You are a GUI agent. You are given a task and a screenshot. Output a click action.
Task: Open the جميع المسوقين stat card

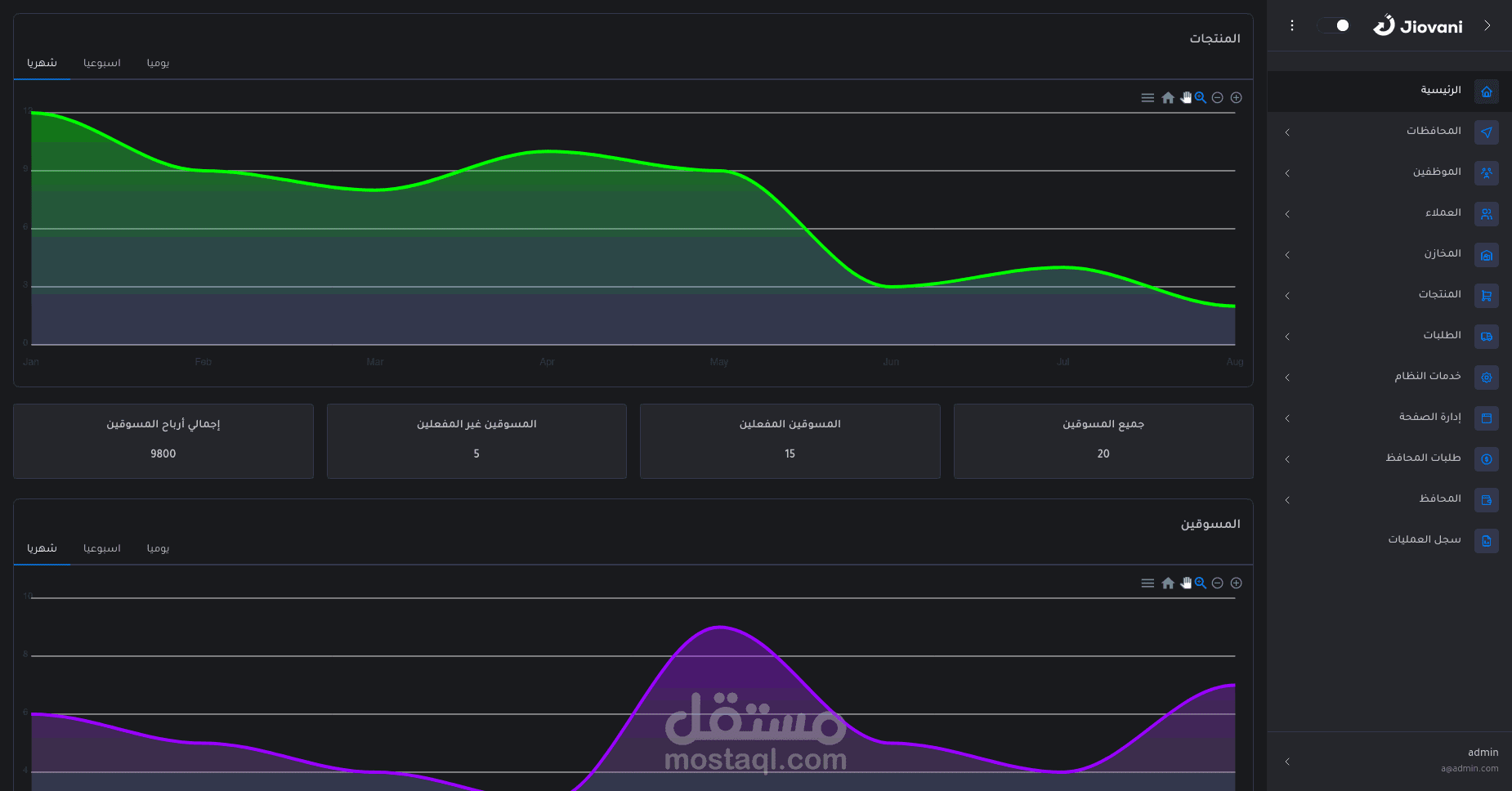pos(1103,441)
